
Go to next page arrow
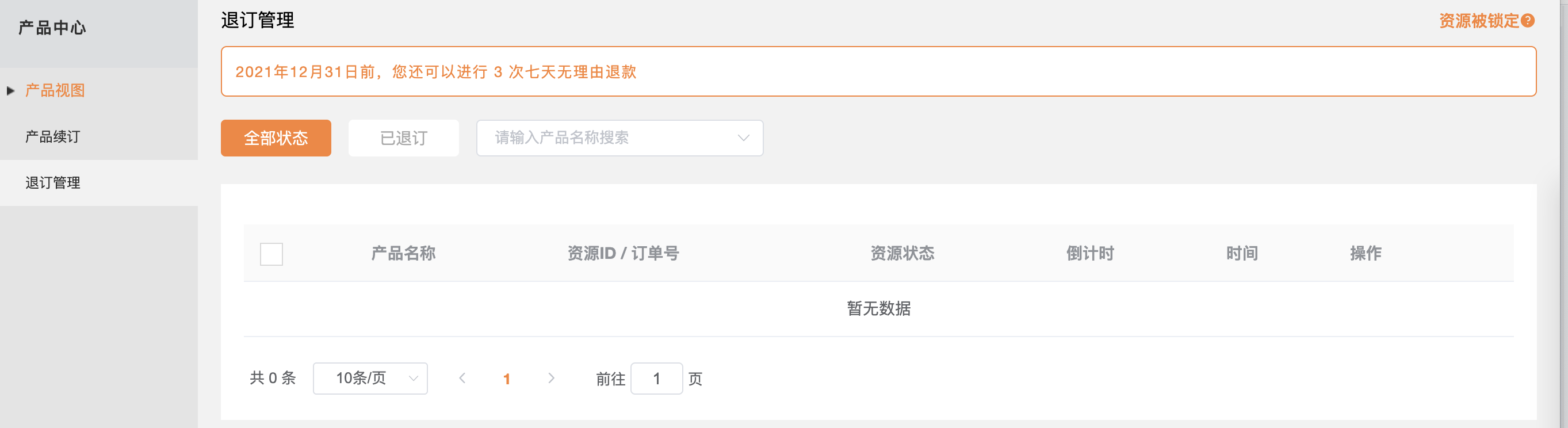tap(551, 378)
